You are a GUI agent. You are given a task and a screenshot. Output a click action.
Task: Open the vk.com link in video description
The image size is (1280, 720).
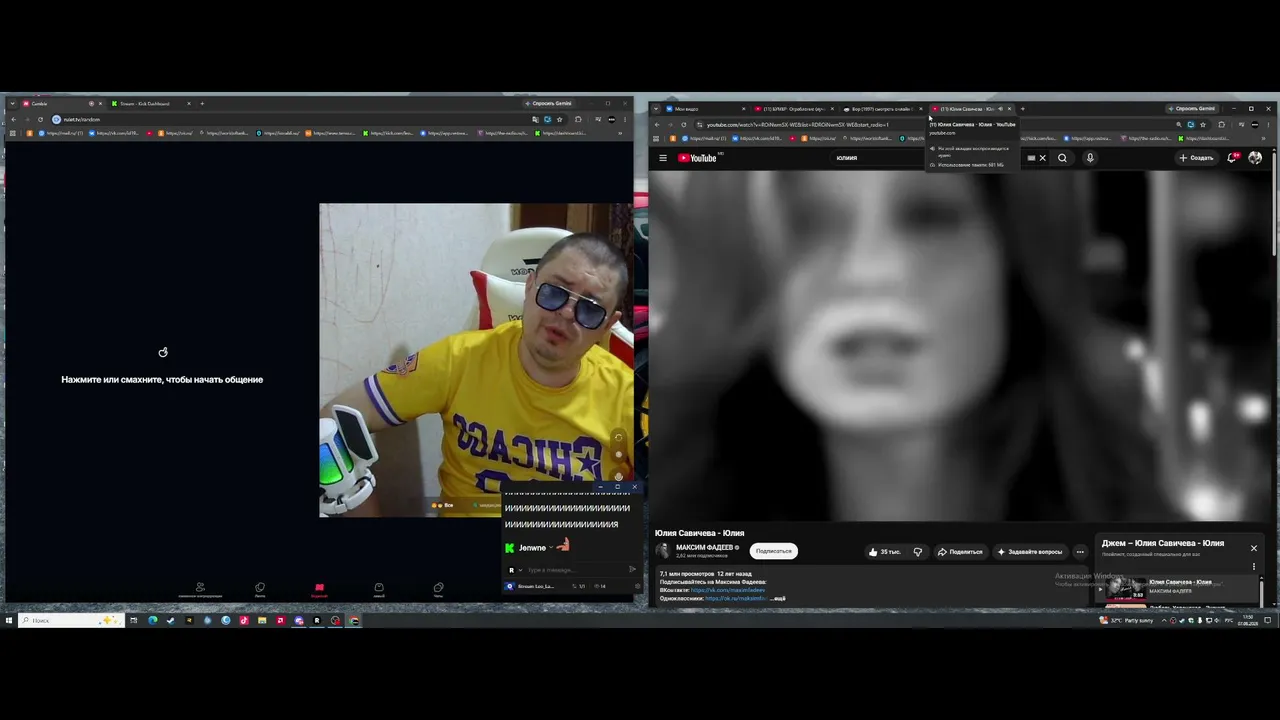[728, 590]
